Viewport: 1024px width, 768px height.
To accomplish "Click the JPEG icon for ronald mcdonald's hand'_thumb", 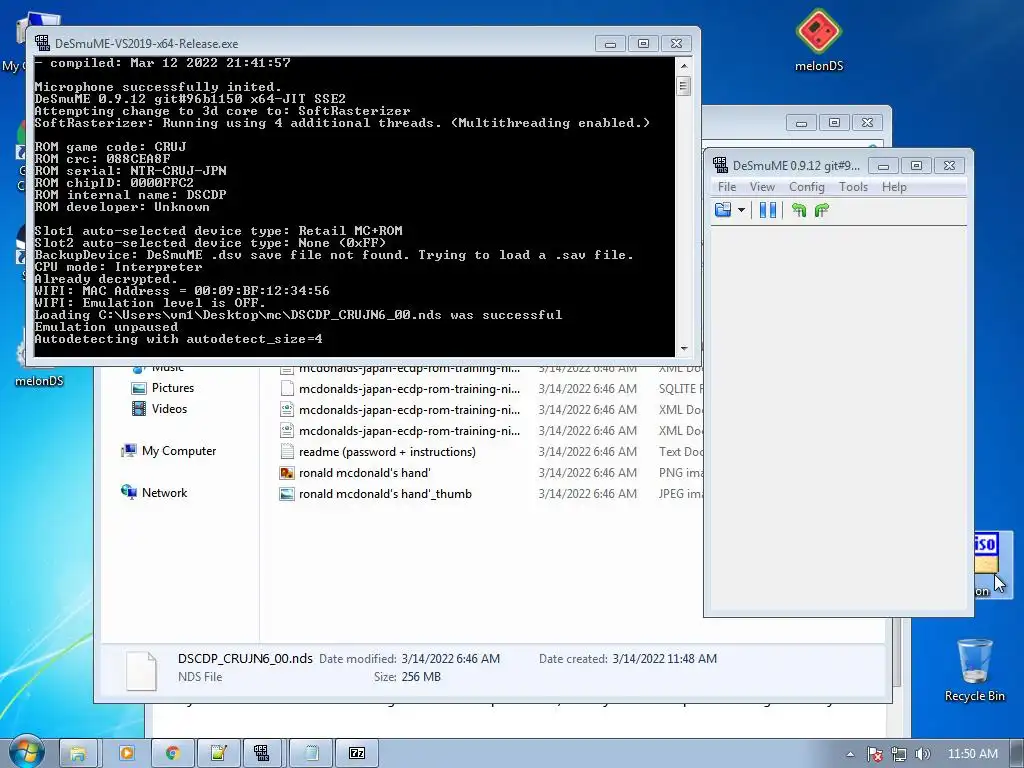I will (287, 494).
